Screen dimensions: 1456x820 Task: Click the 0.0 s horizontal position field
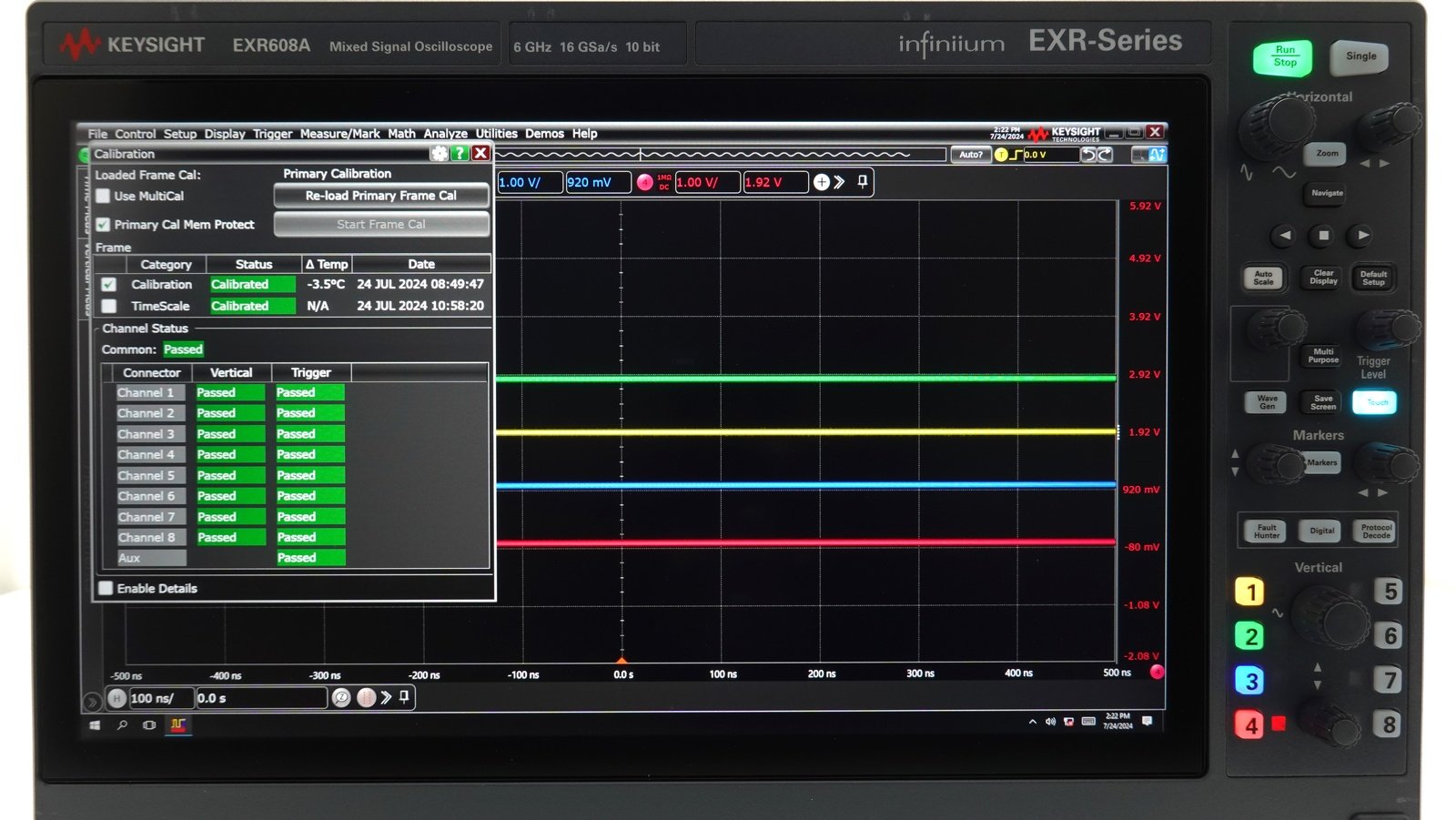(x=261, y=698)
